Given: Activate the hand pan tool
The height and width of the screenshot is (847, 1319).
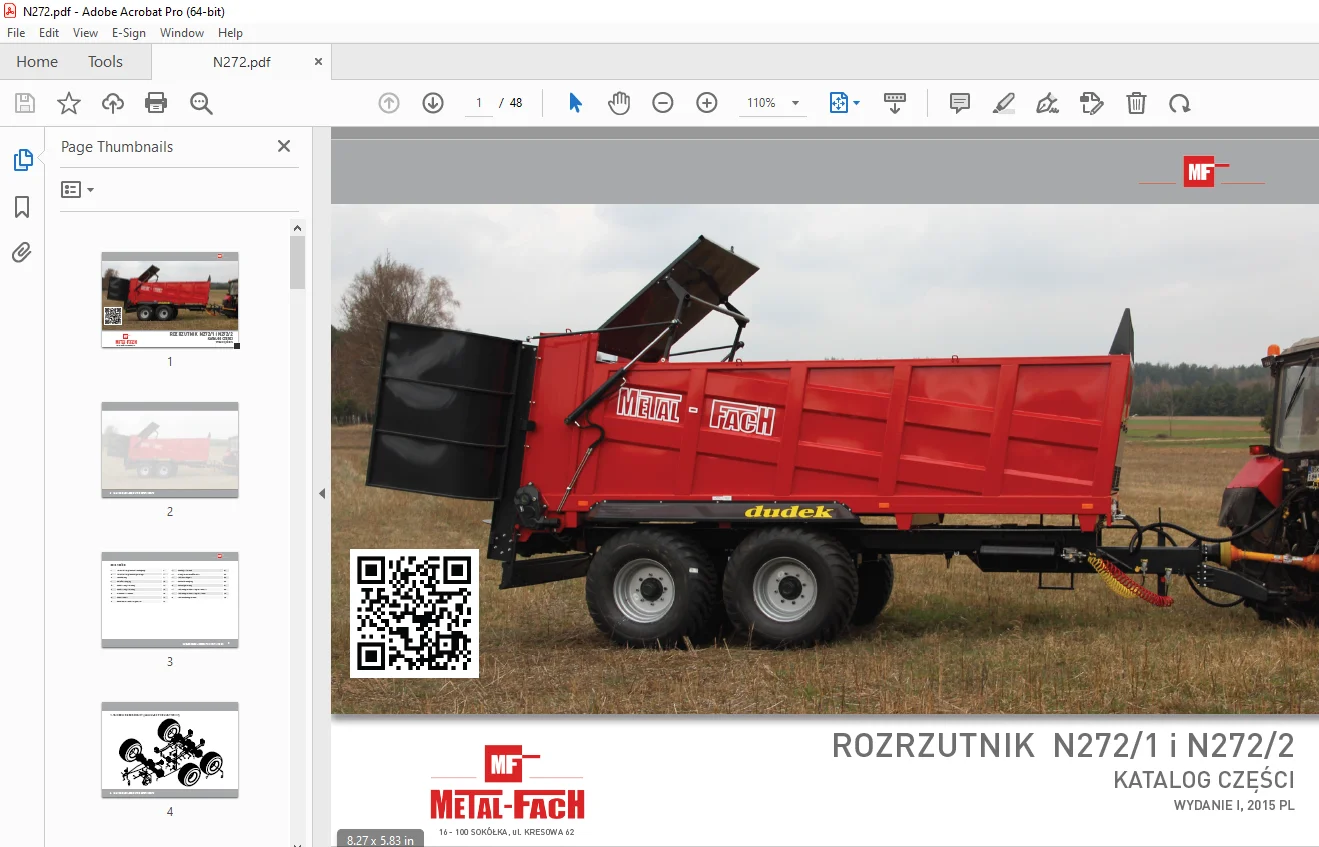Looking at the screenshot, I should 619,103.
